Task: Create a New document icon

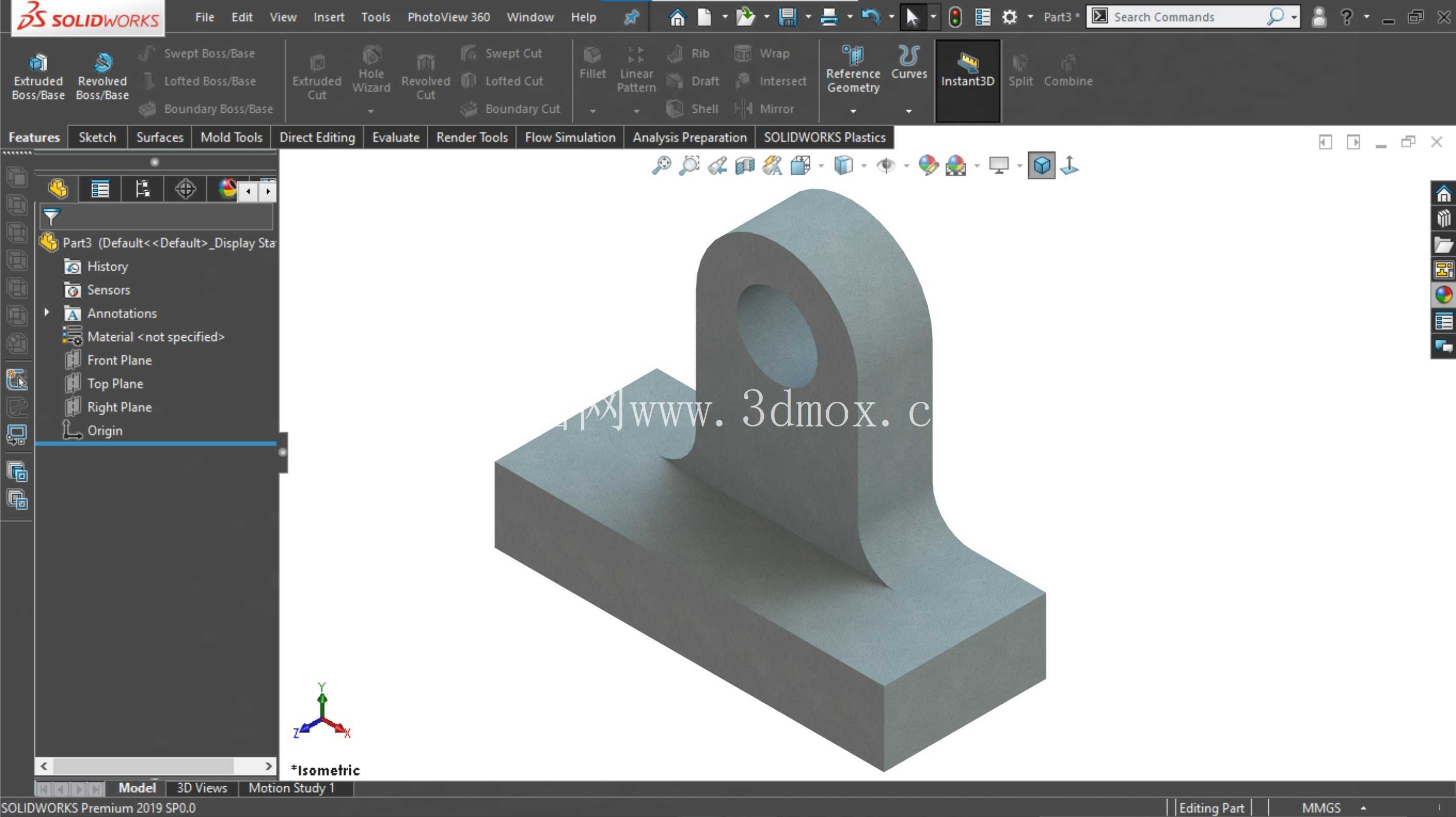Action: click(704, 17)
